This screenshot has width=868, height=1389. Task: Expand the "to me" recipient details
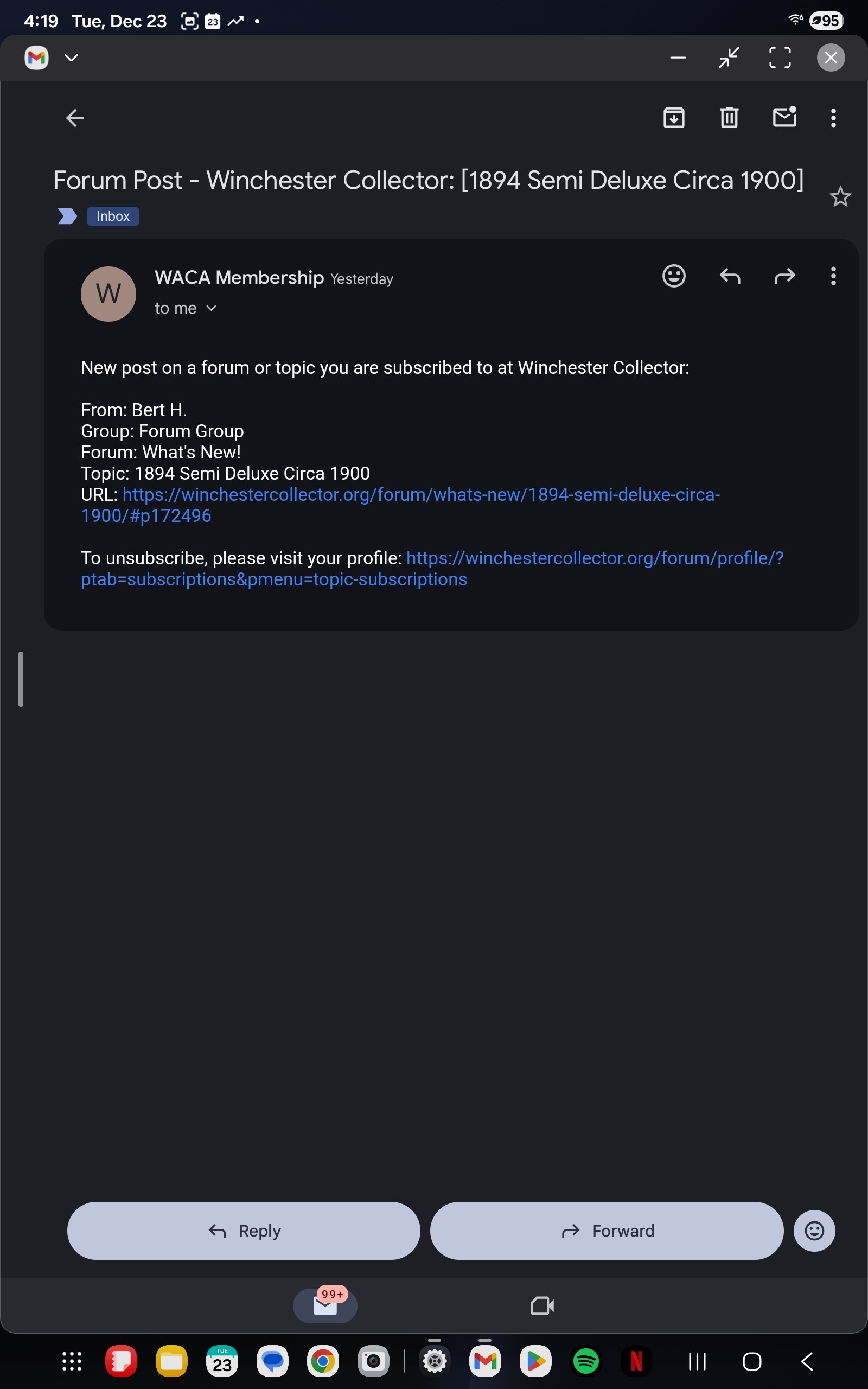click(186, 308)
